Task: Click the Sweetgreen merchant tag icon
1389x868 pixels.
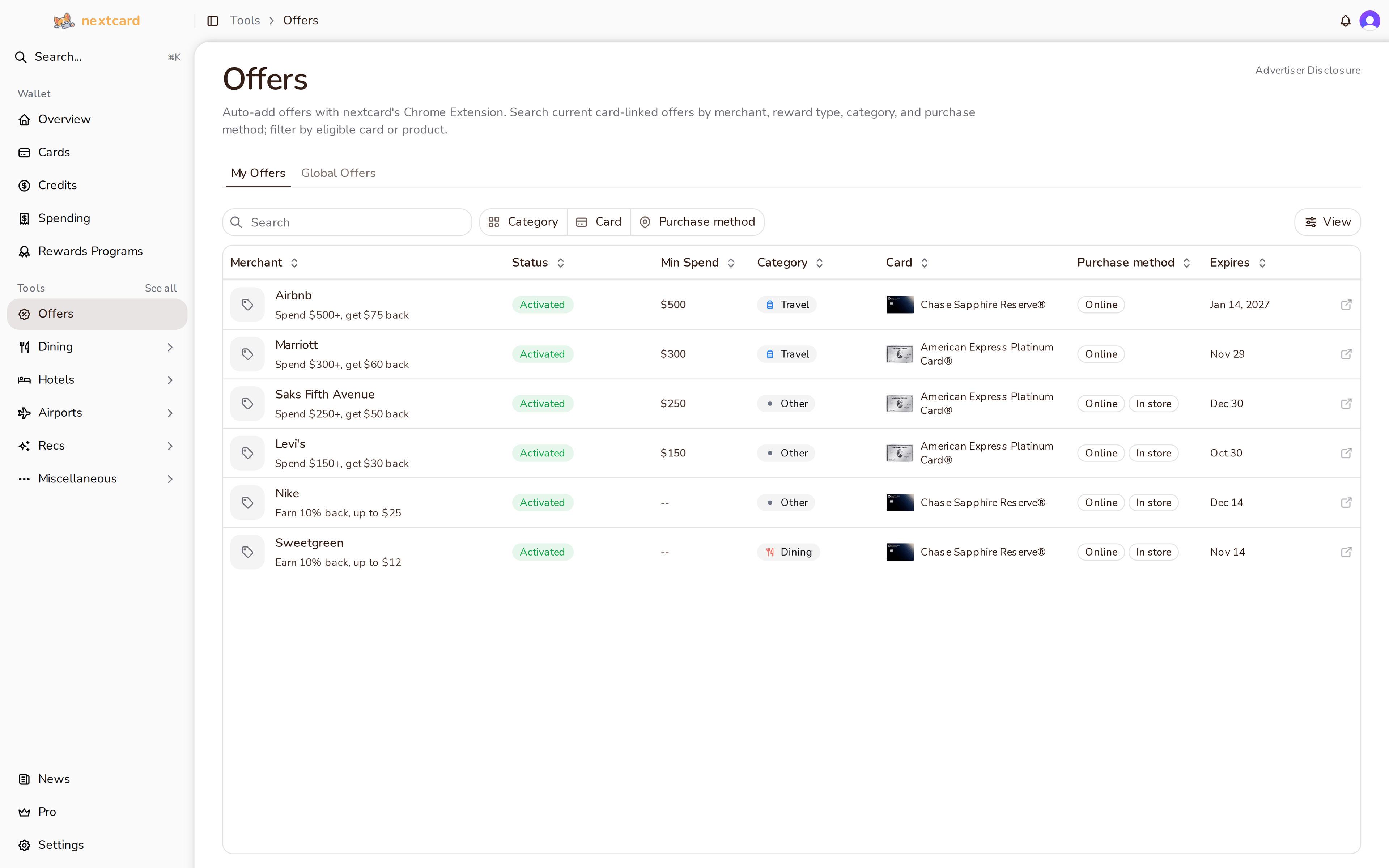Action: [x=247, y=552]
